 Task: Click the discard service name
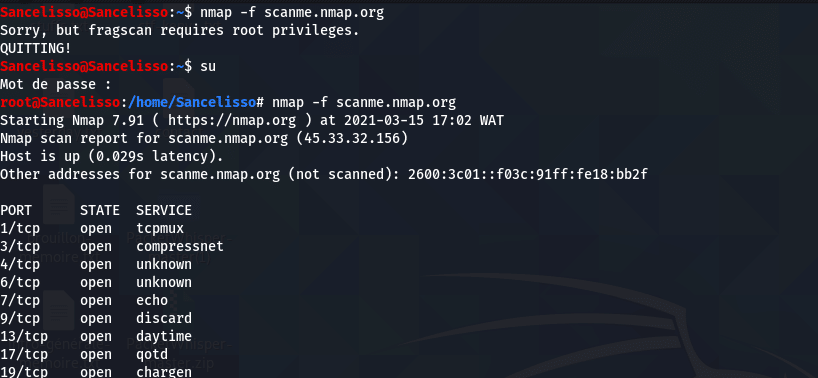click(x=164, y=319)
